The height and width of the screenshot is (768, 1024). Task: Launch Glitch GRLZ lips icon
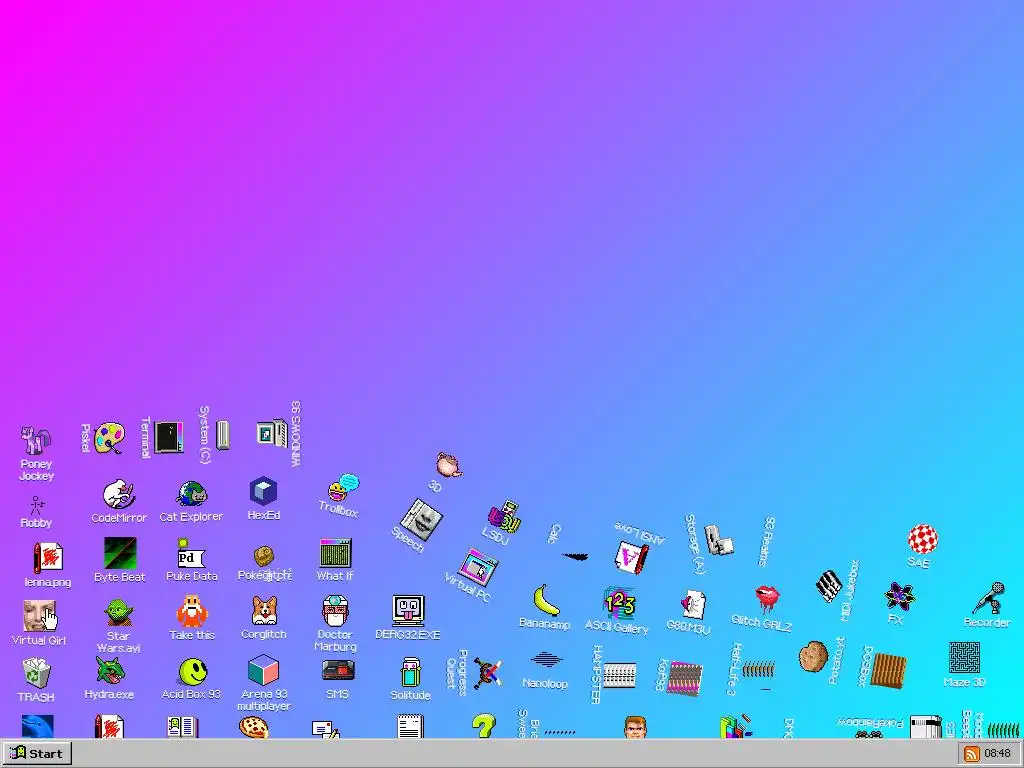coord(767,599)
